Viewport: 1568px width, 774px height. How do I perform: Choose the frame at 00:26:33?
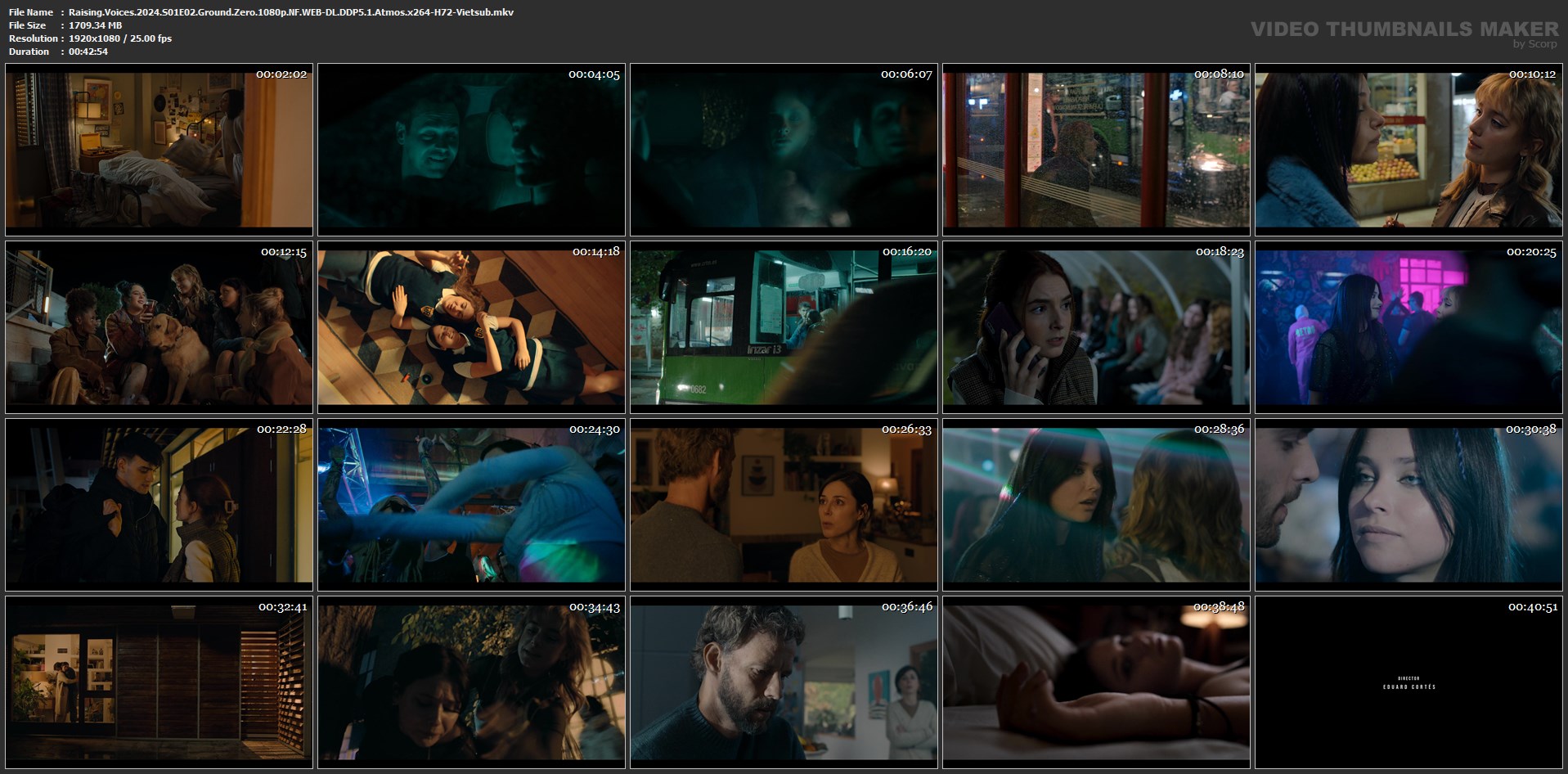click(784, 505)
